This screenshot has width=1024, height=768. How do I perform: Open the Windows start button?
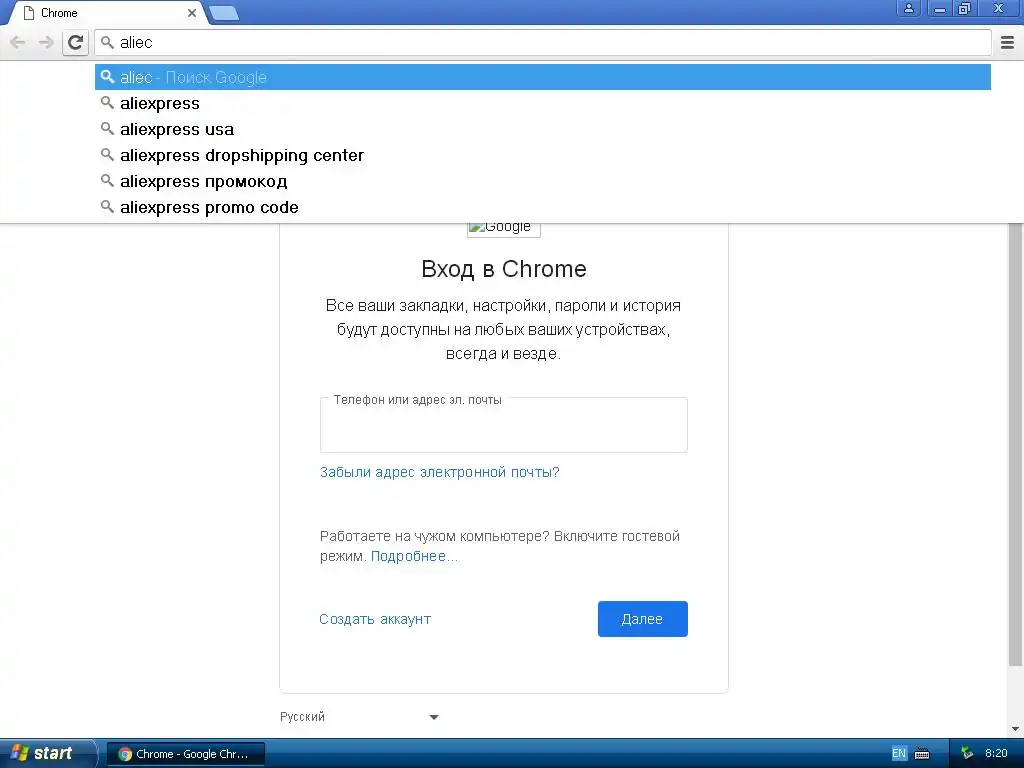click(47, 754)
